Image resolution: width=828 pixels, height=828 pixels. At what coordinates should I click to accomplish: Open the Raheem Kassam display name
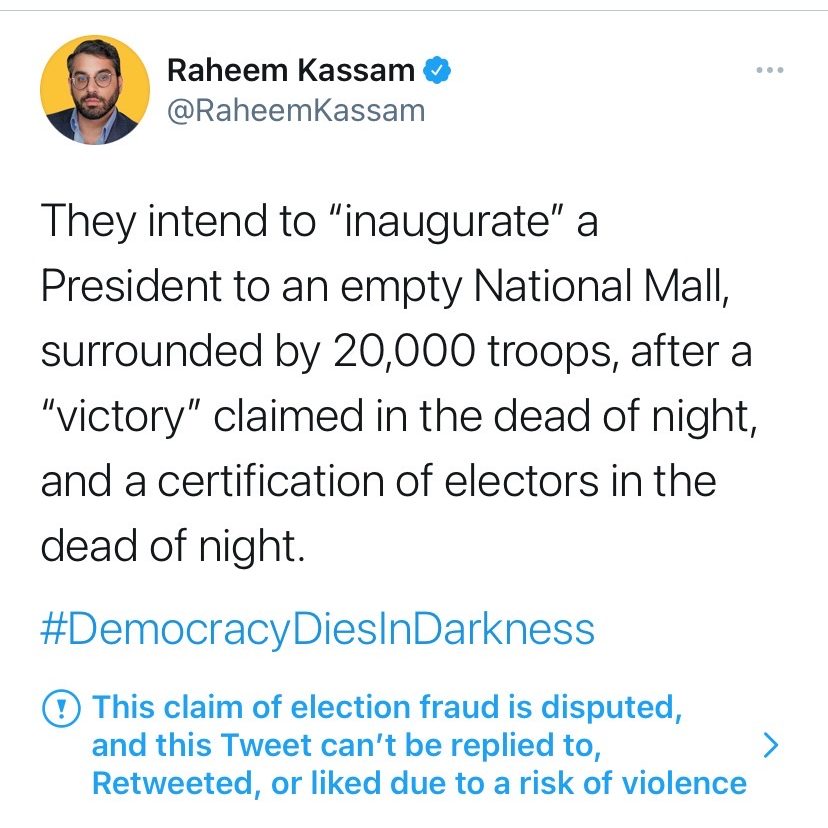[x=291, y=70]
